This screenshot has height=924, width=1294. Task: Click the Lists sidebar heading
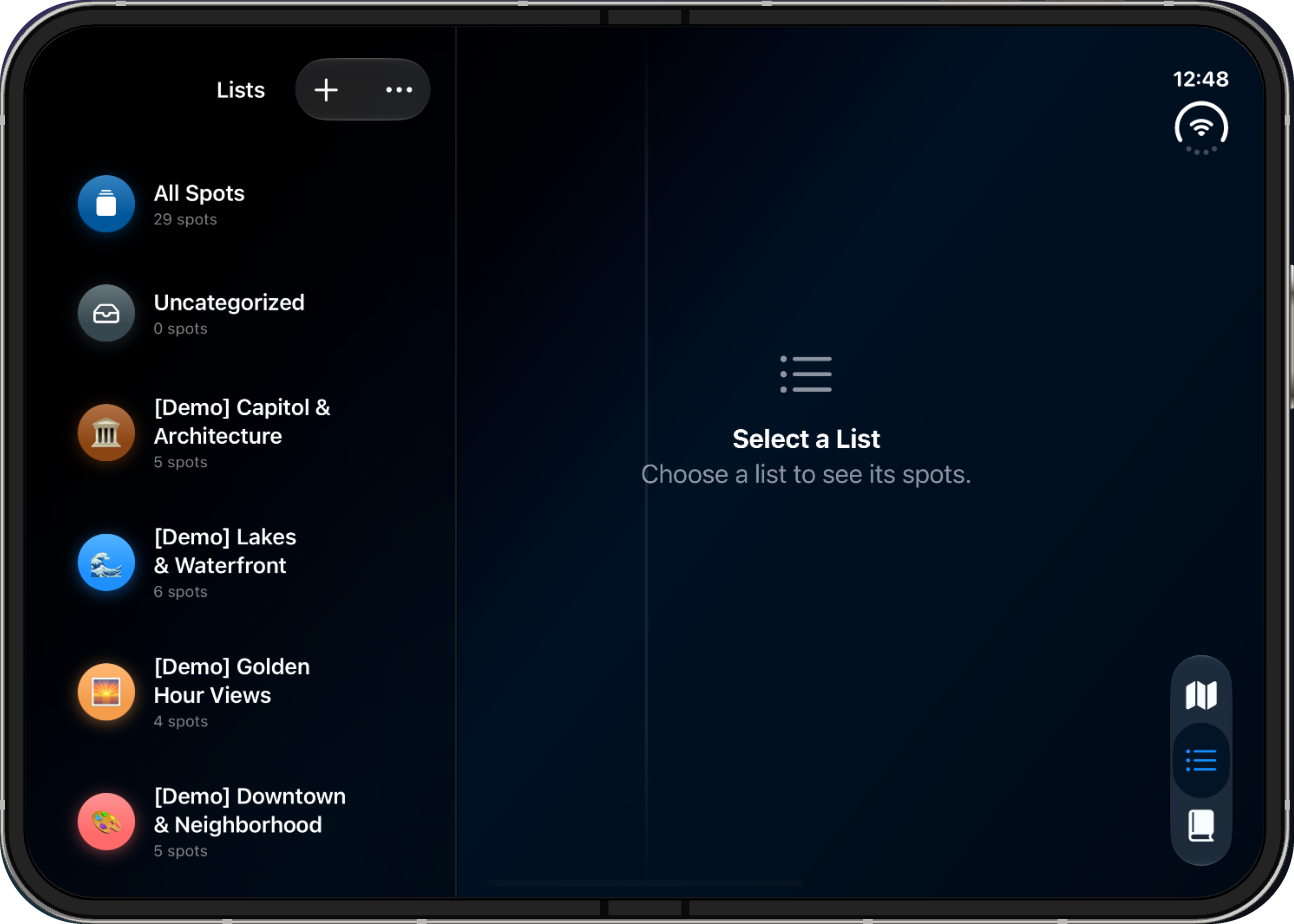241,90
